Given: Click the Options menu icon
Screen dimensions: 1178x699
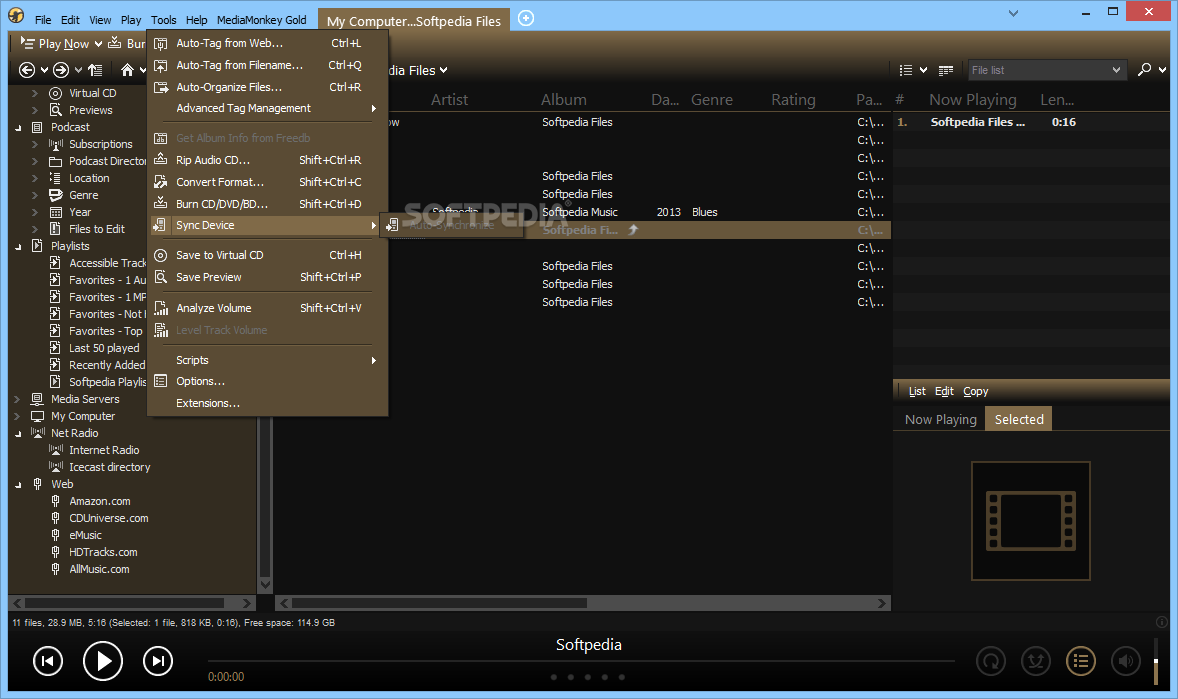Looking at the screenshot, I should pos(161,381).
